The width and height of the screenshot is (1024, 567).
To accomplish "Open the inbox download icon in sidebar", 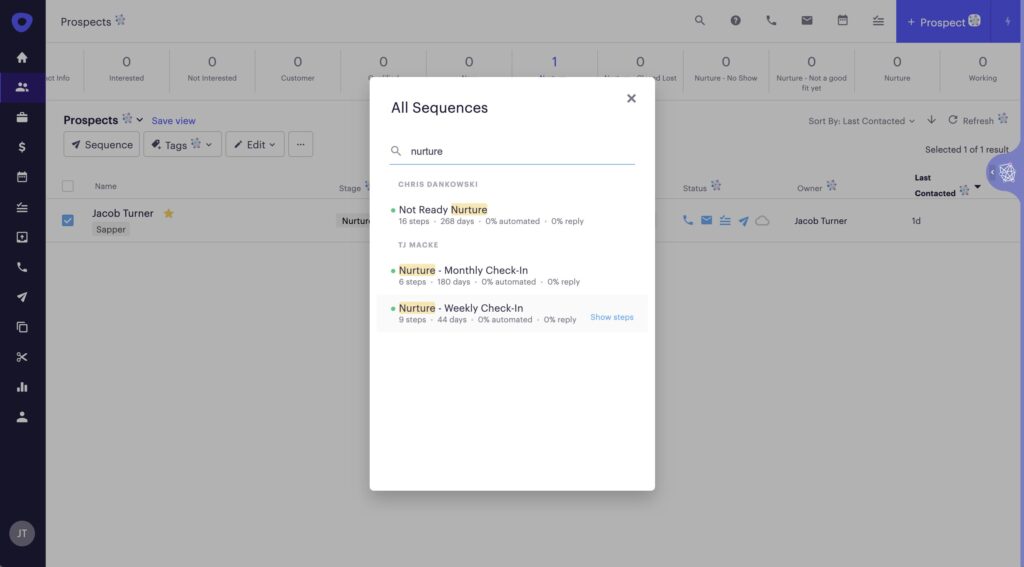I will click(22, 237).
